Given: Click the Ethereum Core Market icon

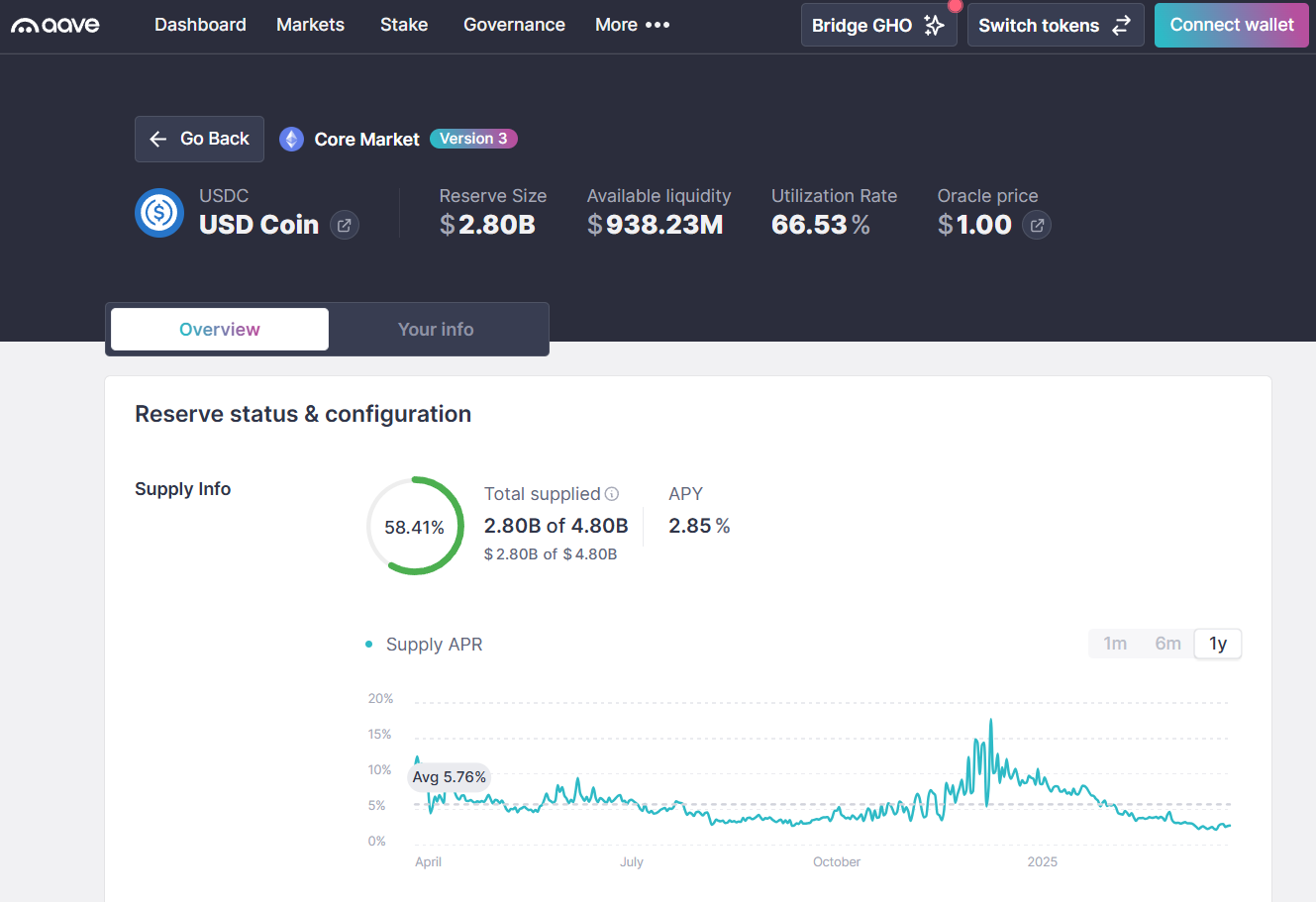Looking at the screenshot, I should 291,140.
